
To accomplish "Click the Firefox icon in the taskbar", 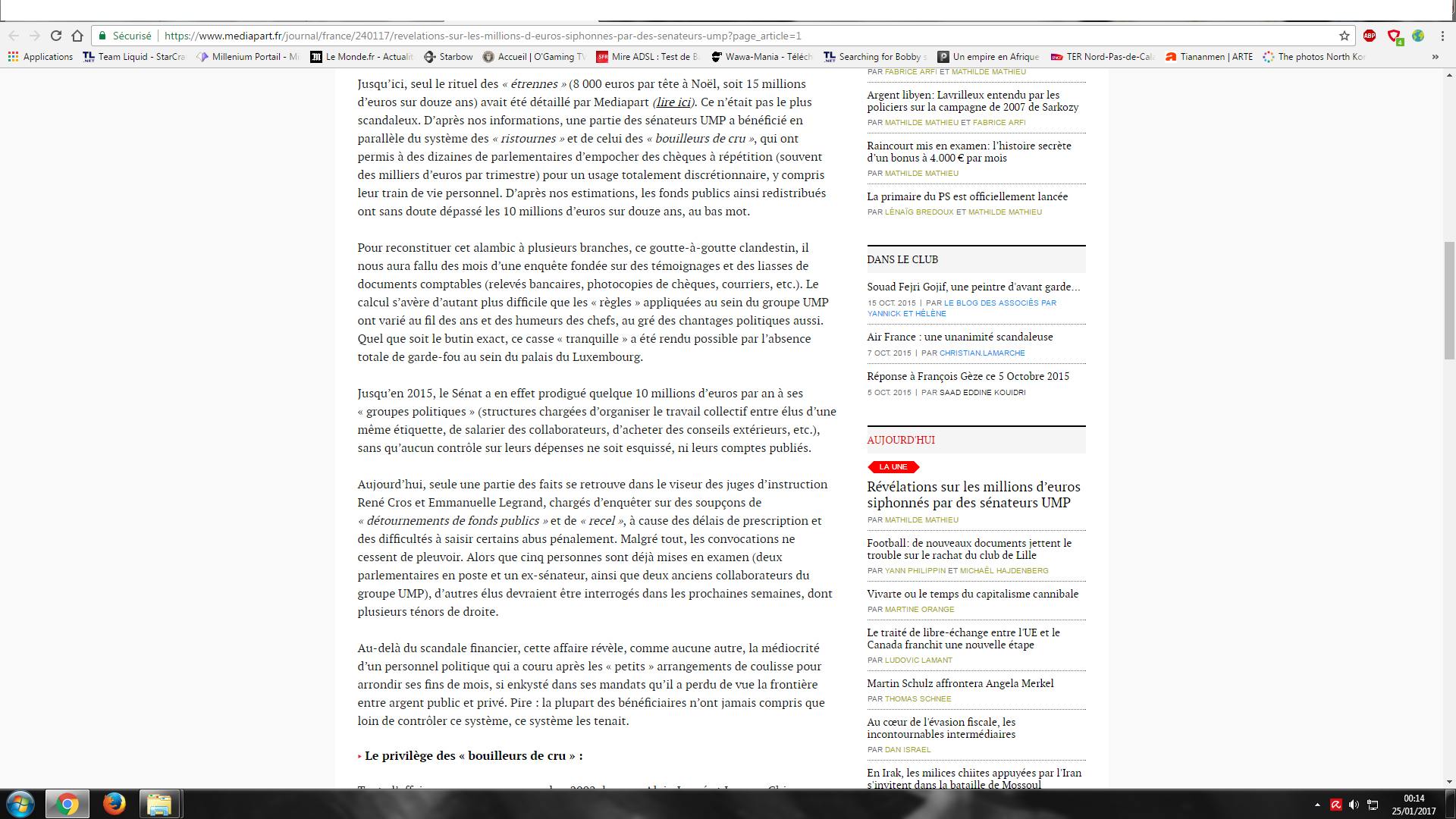I will [114, 804].
